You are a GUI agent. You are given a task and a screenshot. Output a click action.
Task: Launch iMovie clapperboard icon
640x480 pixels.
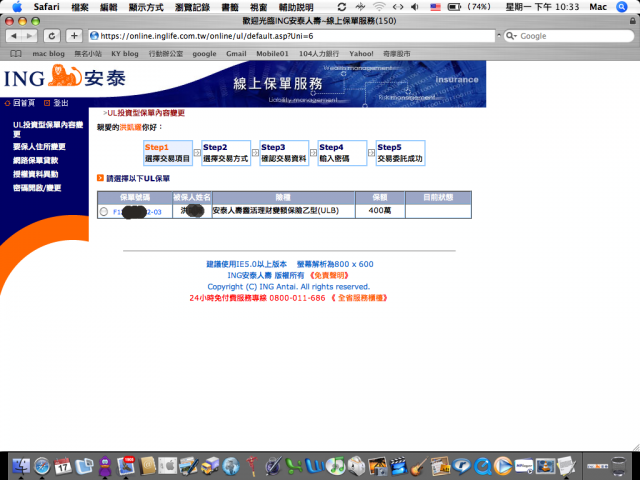click(398, 466)
